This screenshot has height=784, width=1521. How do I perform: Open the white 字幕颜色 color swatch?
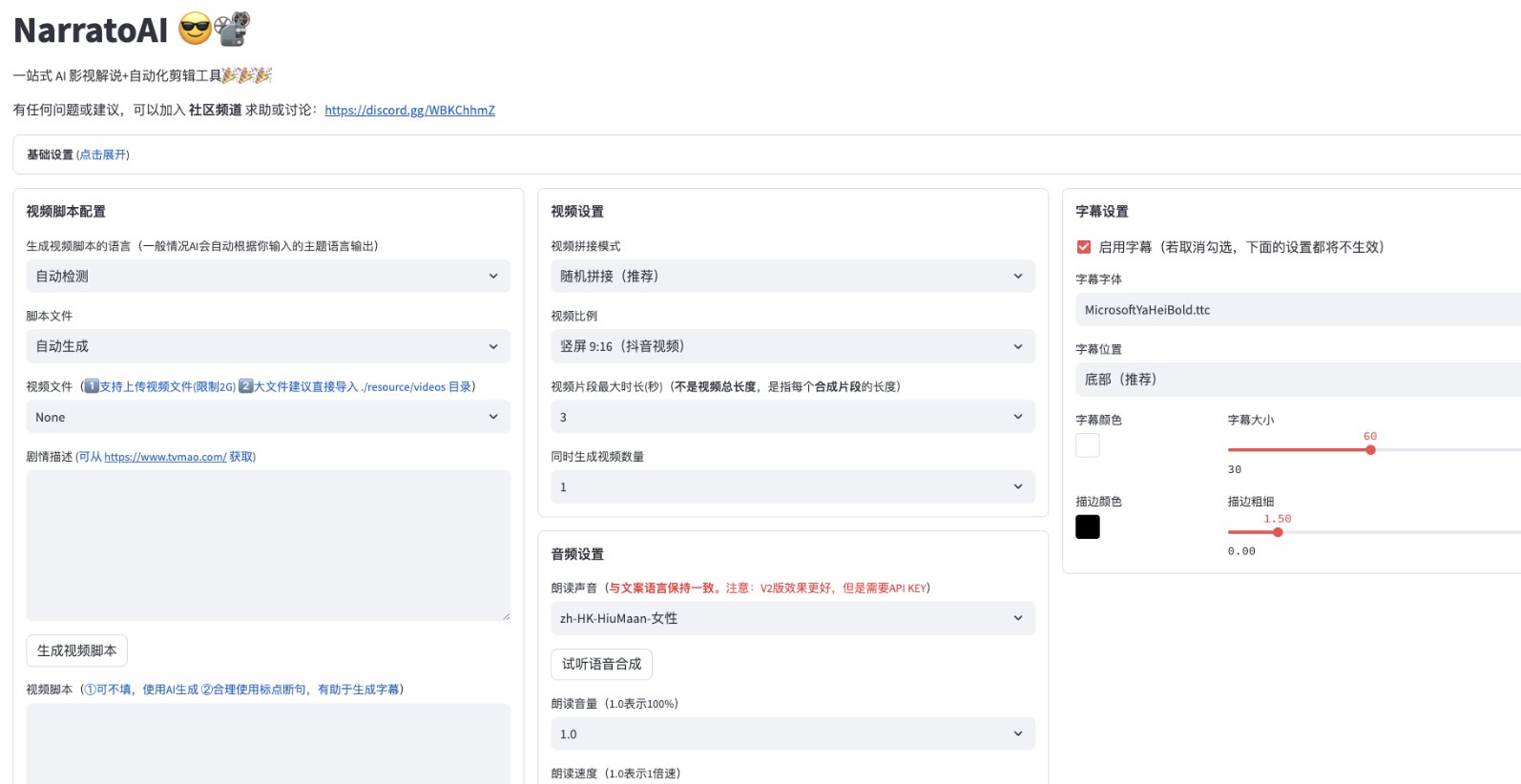[1088, 445]
